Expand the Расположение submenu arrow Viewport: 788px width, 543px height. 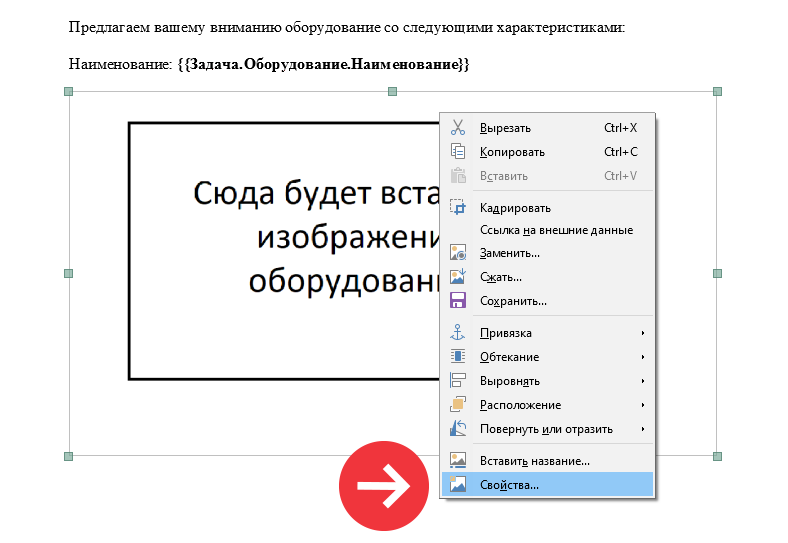tap(643, 405)
